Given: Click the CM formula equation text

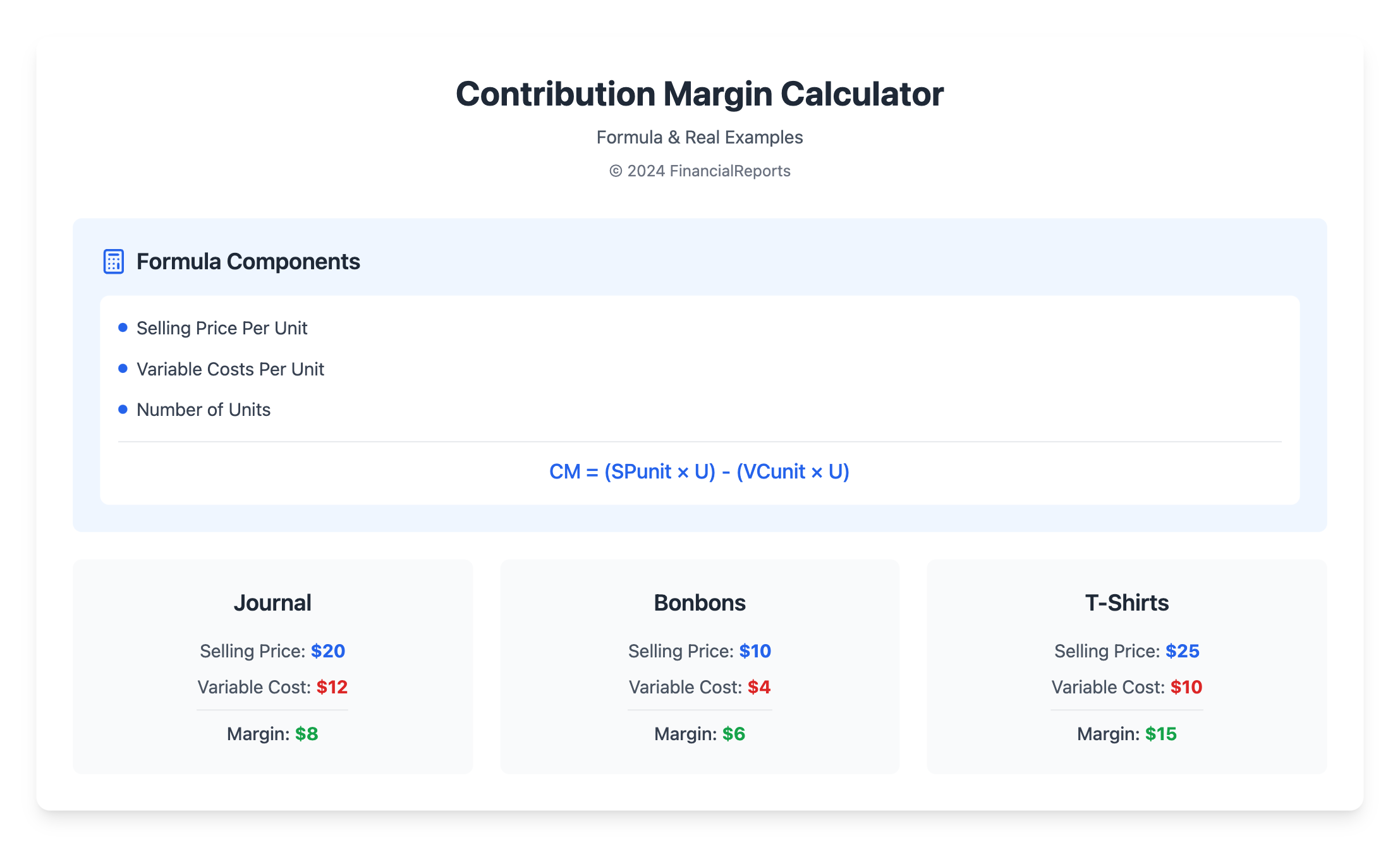Looking at the screenshot, I should pyautogui.click(x=699, y=472).
